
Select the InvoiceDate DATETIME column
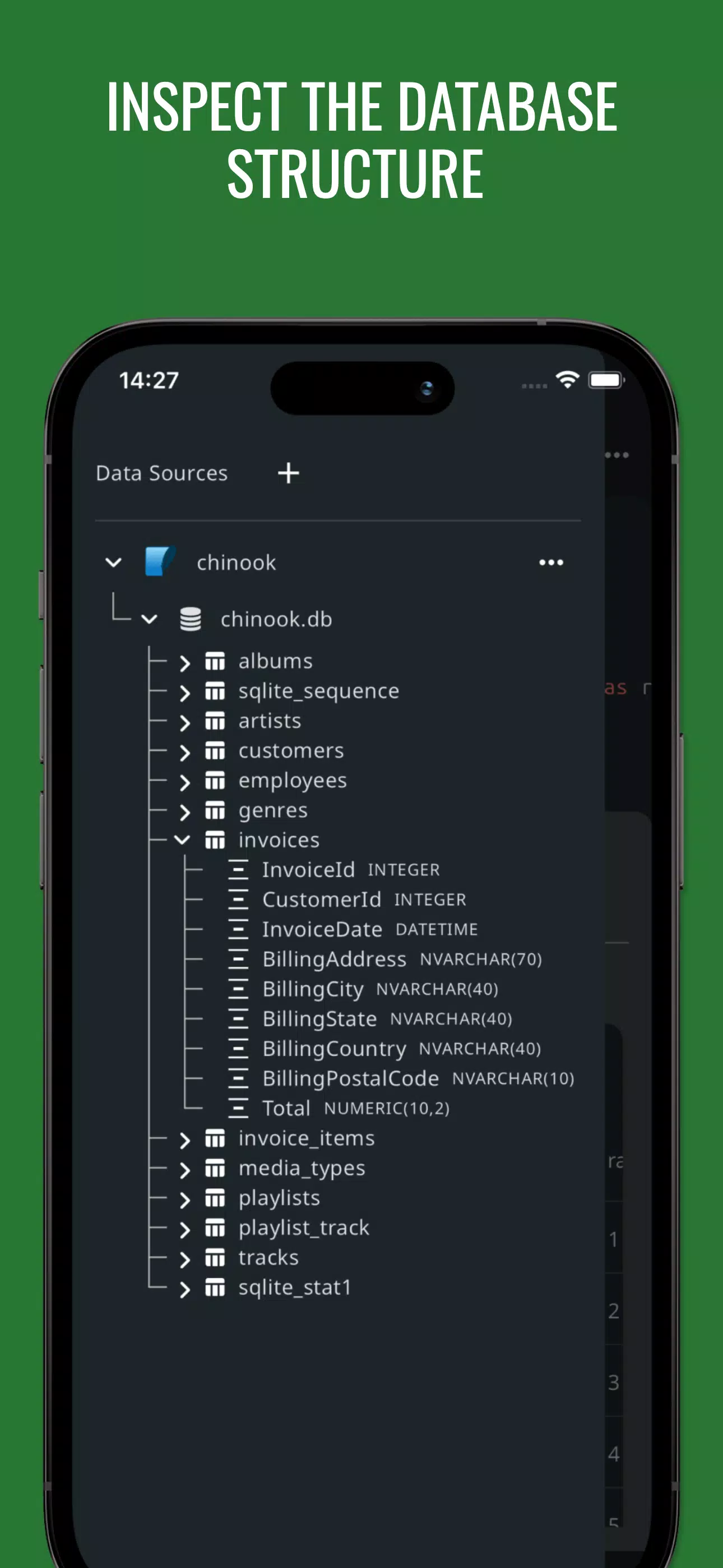pyautogui.click(x=370, y=929)
